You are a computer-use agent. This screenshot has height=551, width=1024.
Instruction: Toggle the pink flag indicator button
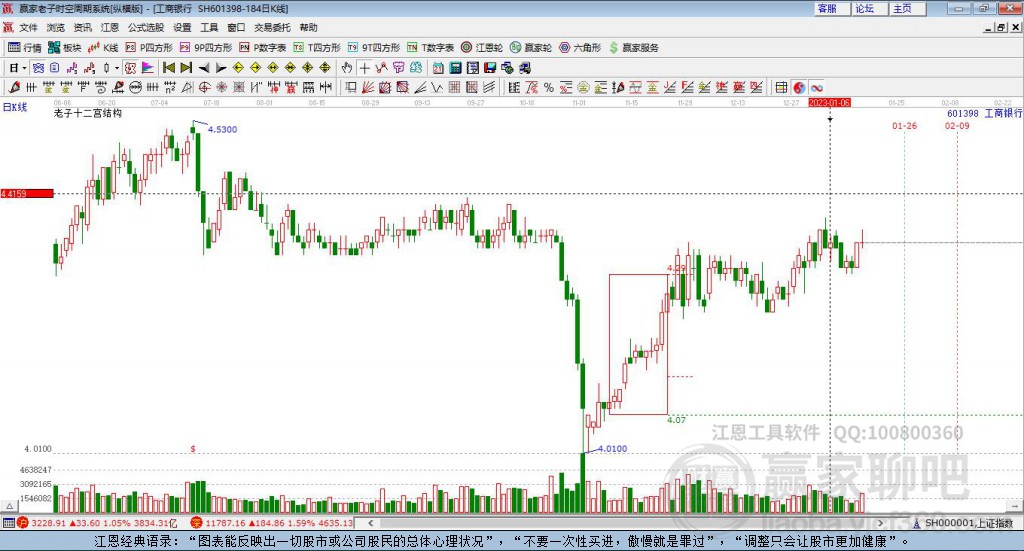(148, 68)
